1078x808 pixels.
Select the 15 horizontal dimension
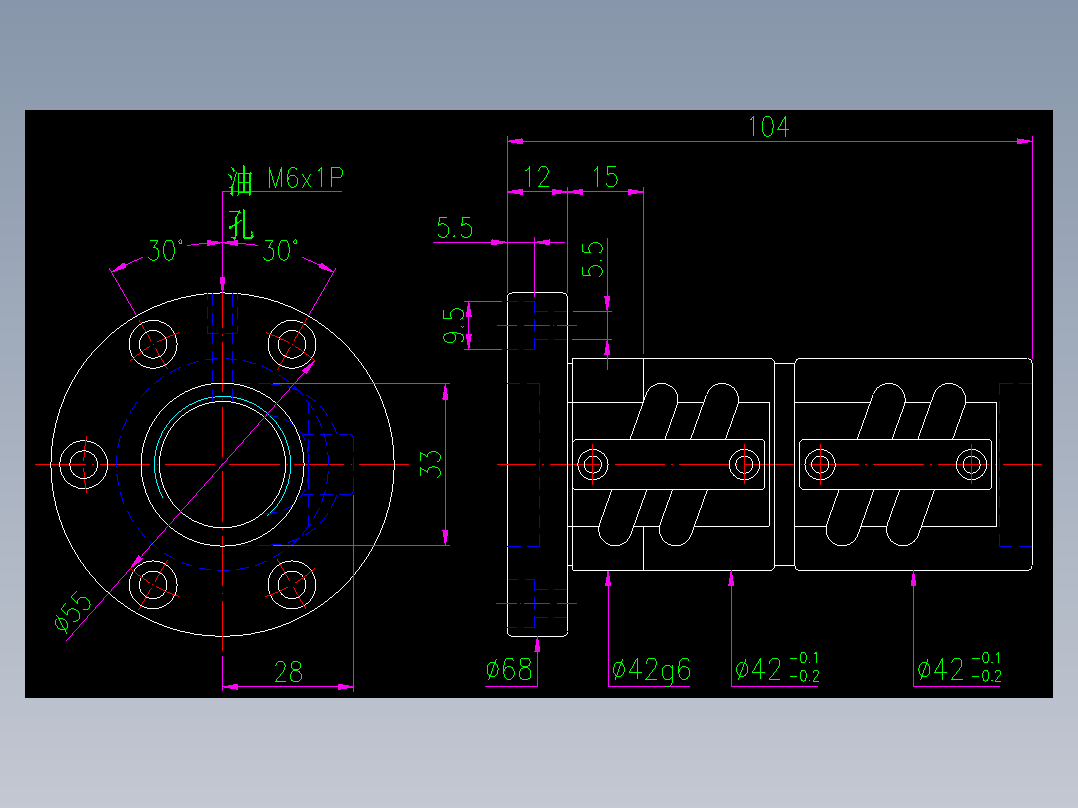tap(606, 176)
